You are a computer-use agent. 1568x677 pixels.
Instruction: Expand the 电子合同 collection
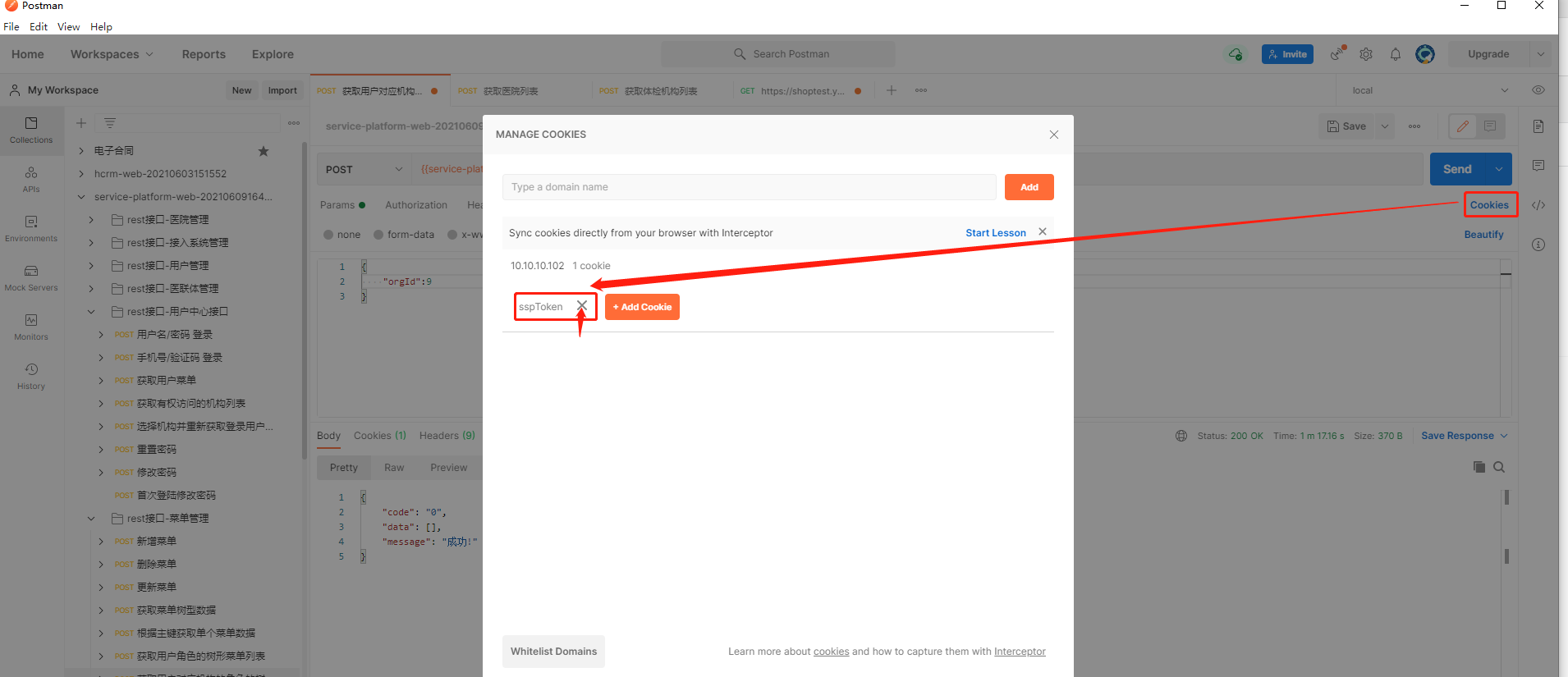tap(81, 151)
